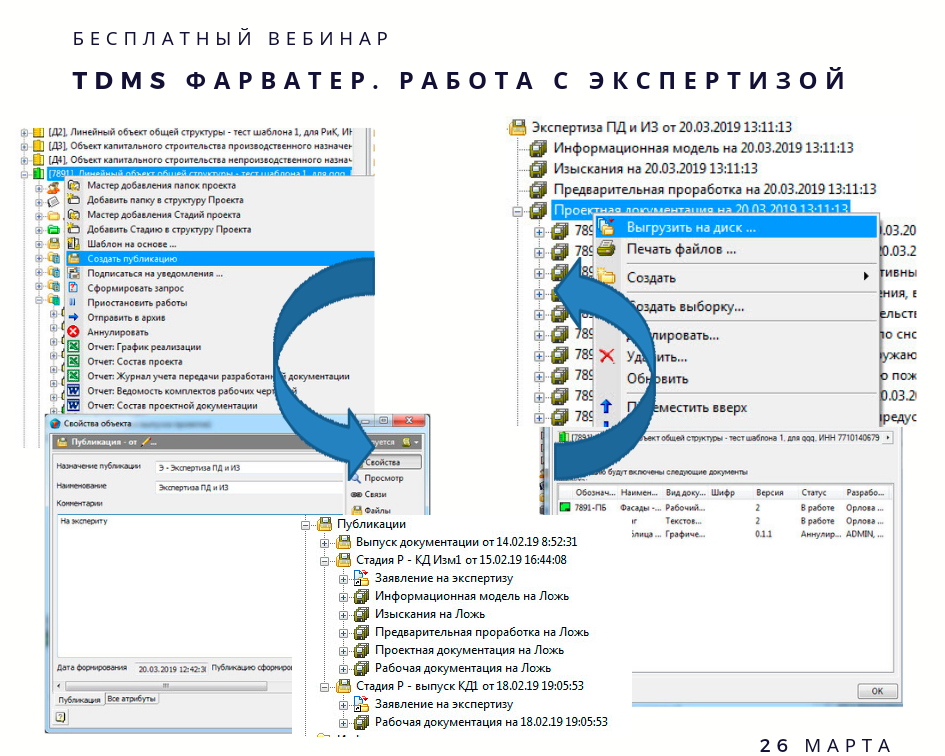The width and height of the screenshot is (945, 756).
Task: Click the magnifier 'Просмотр' icon
Action: pos(356,477)
